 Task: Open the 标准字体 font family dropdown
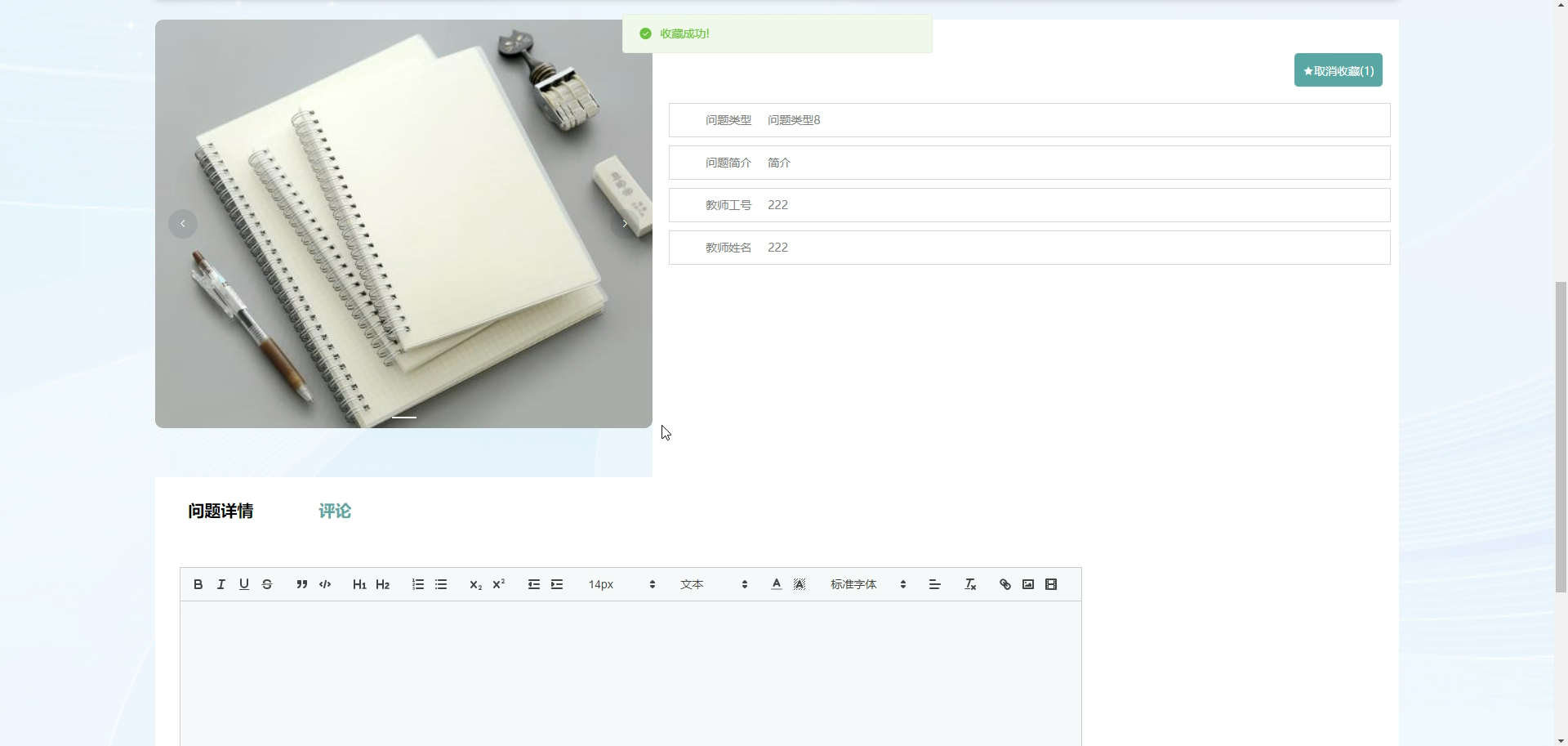point(868,584)
